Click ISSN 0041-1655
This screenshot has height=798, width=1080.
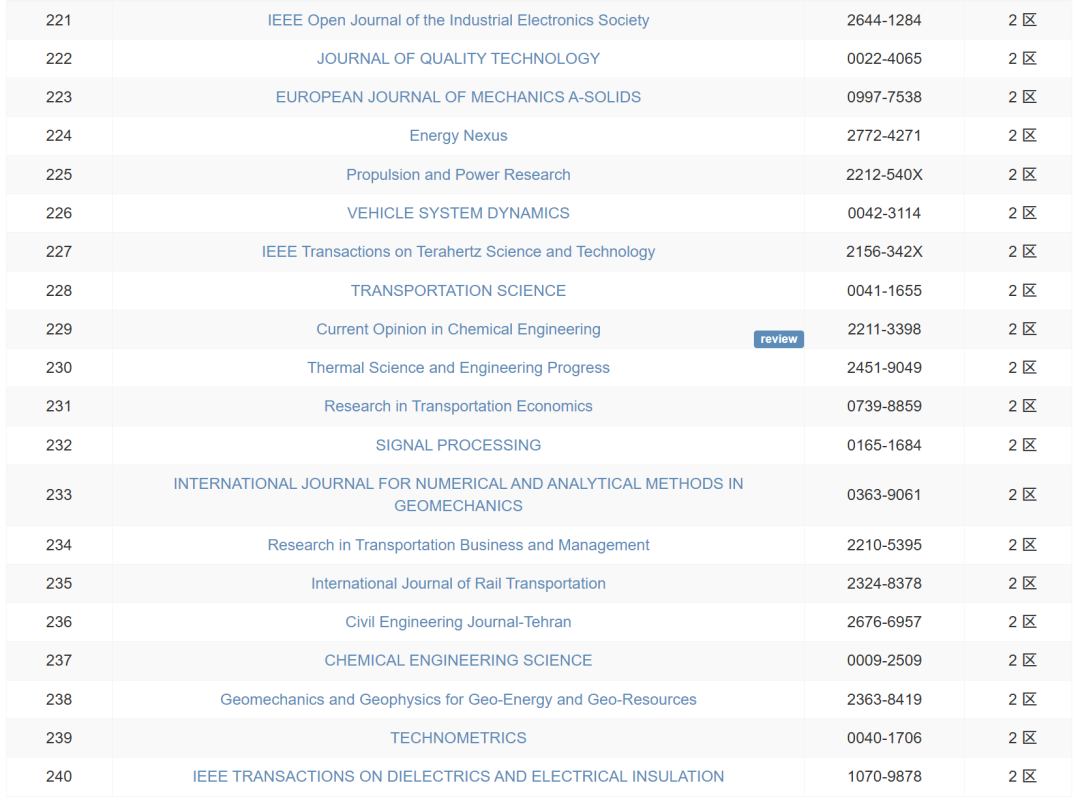coord(884,291)
